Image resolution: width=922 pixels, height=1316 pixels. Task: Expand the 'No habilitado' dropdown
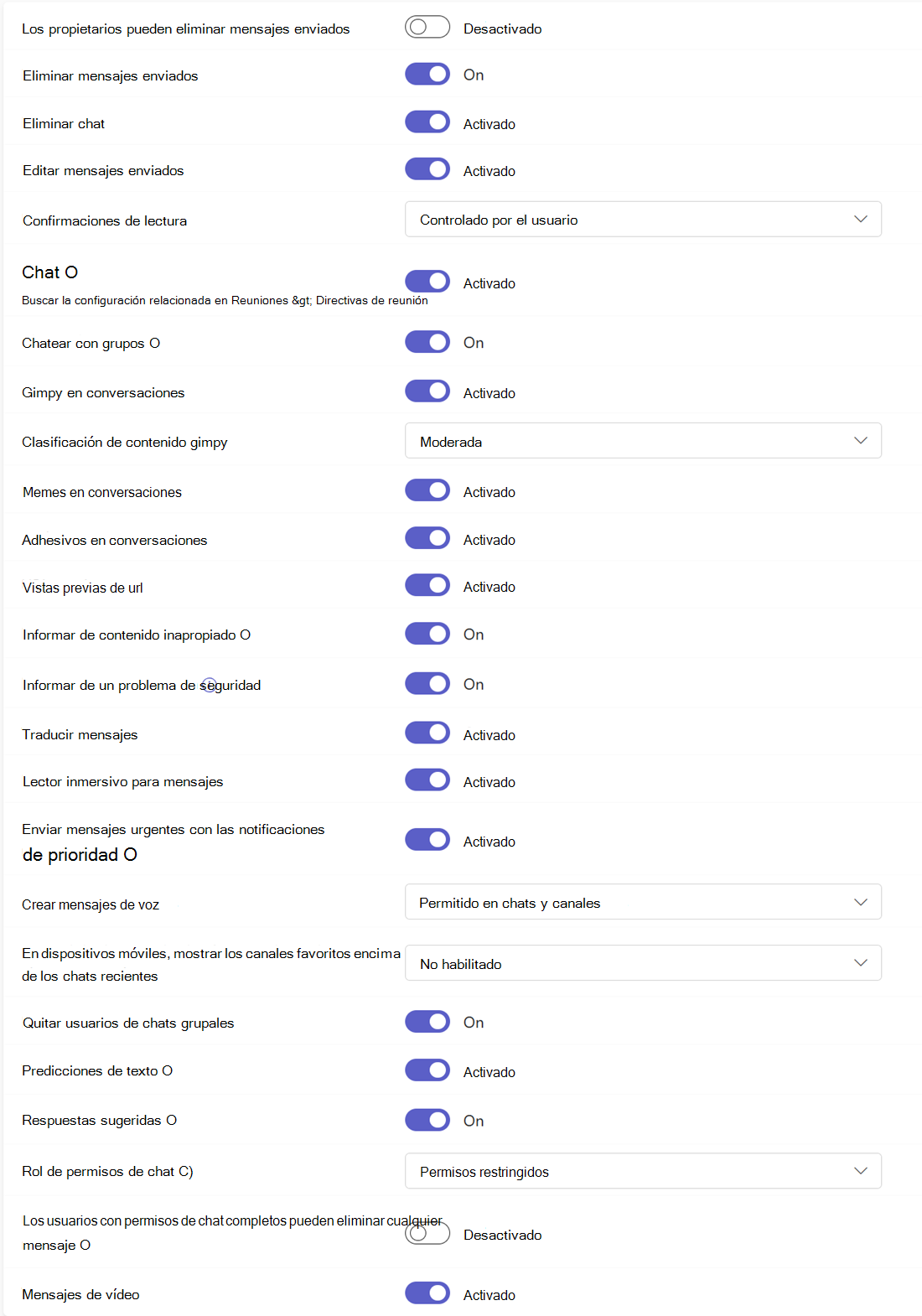(x=643, y=963)
